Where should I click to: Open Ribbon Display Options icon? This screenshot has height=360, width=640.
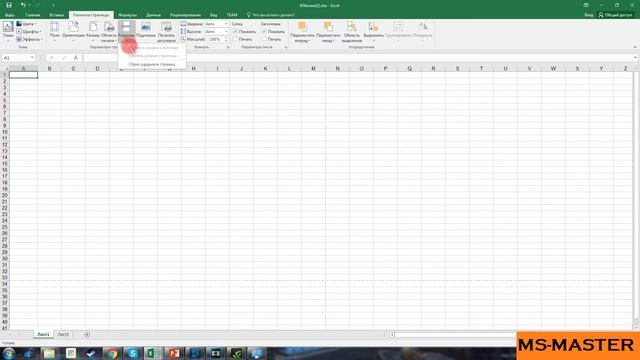(x=586, y=5)
